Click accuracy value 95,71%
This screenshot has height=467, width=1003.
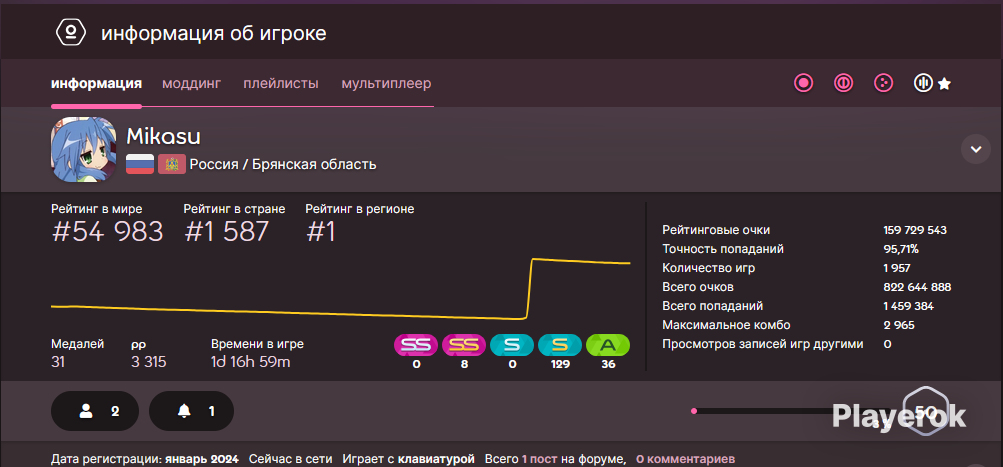tap(901, 249)
